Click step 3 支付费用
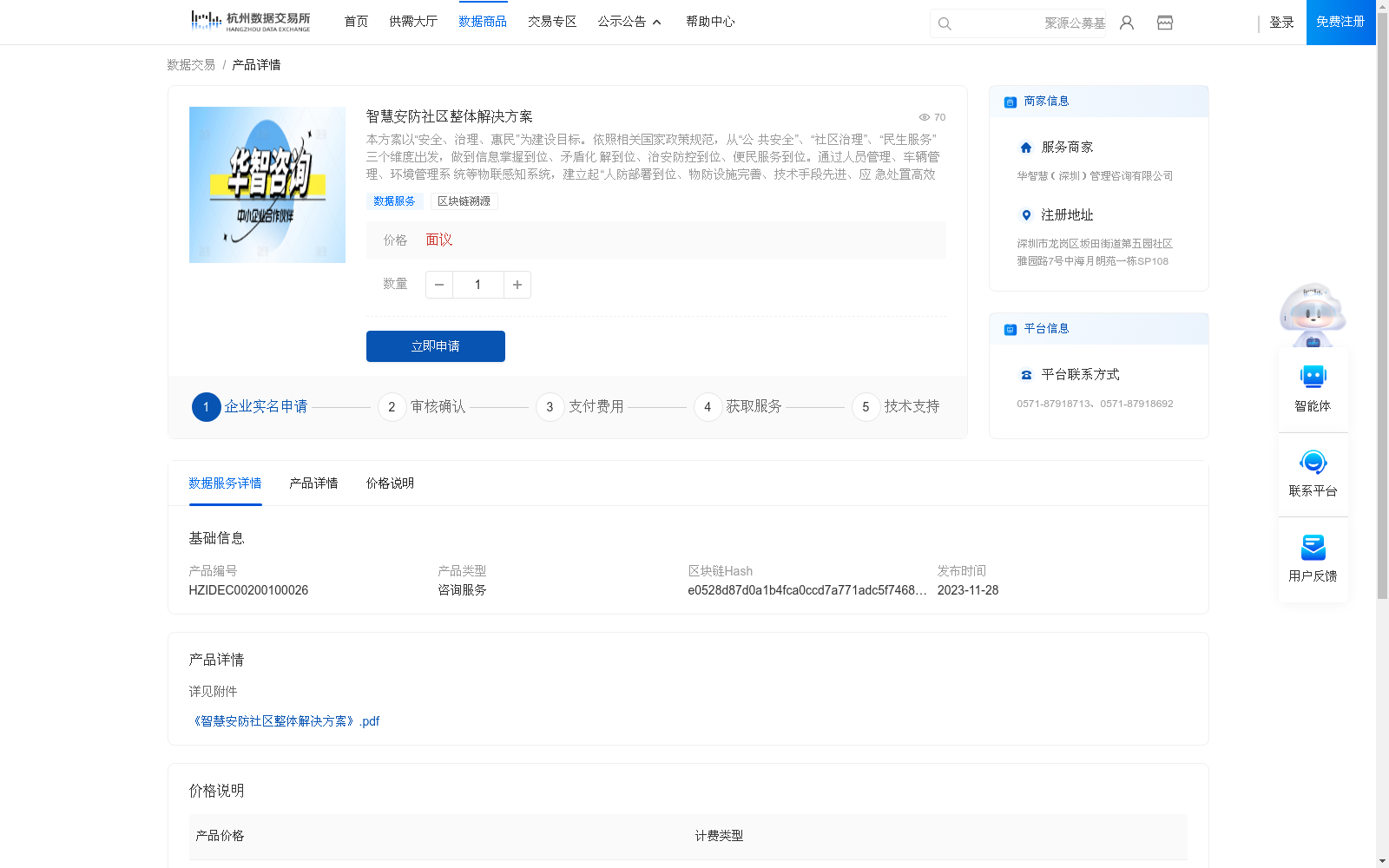 [580, 406]
